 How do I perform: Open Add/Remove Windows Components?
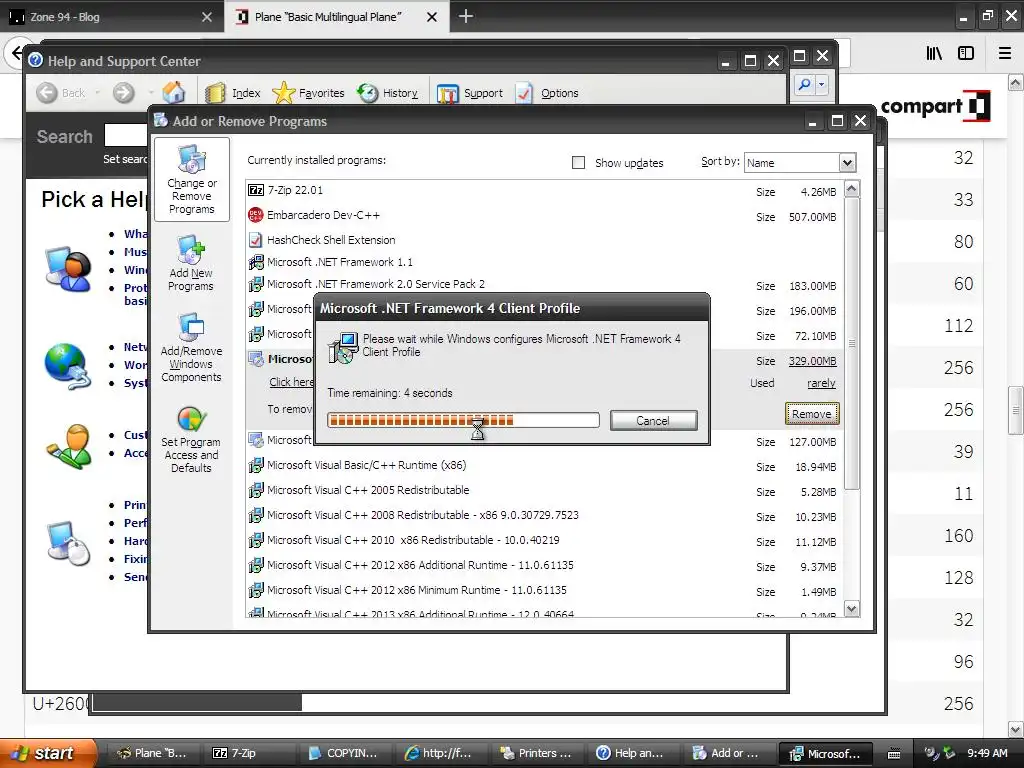click(x=191, y=348)
